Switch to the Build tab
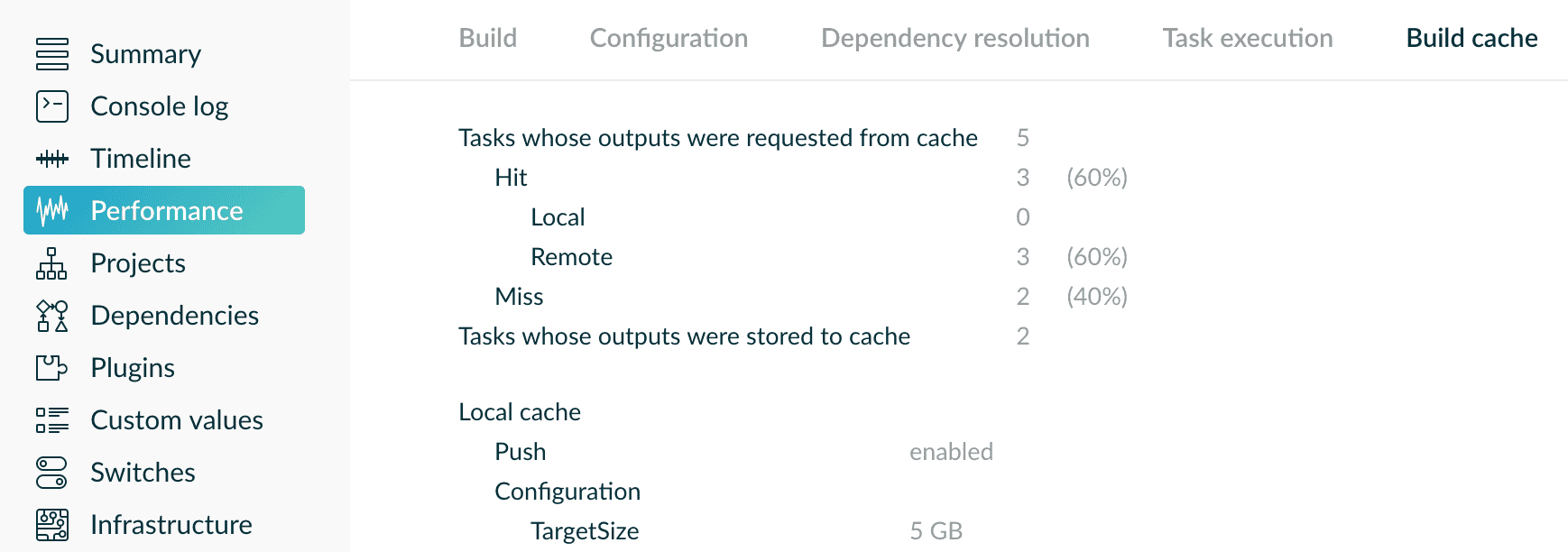Viewport: 1568px width, 552px height. pos(488,38)
